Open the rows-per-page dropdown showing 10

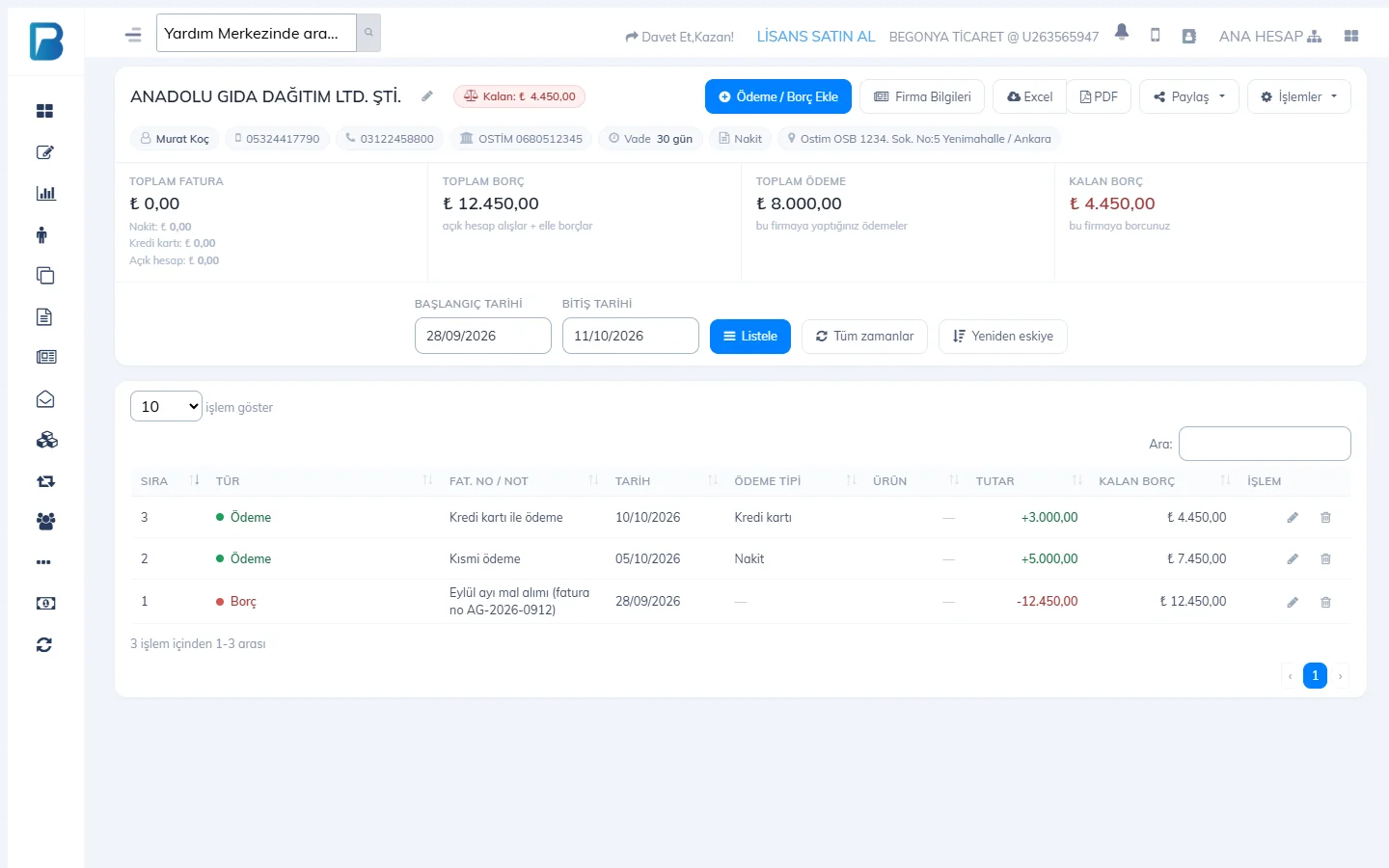pos(166,406)
